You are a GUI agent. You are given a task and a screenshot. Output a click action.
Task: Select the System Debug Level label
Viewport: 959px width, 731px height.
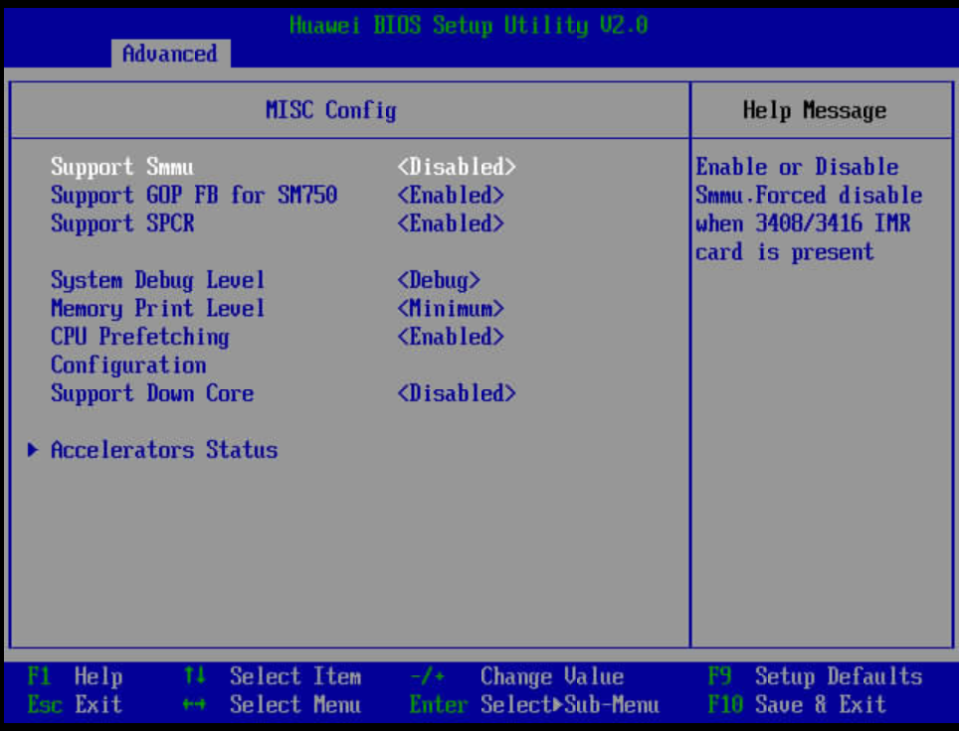point(158,280)
